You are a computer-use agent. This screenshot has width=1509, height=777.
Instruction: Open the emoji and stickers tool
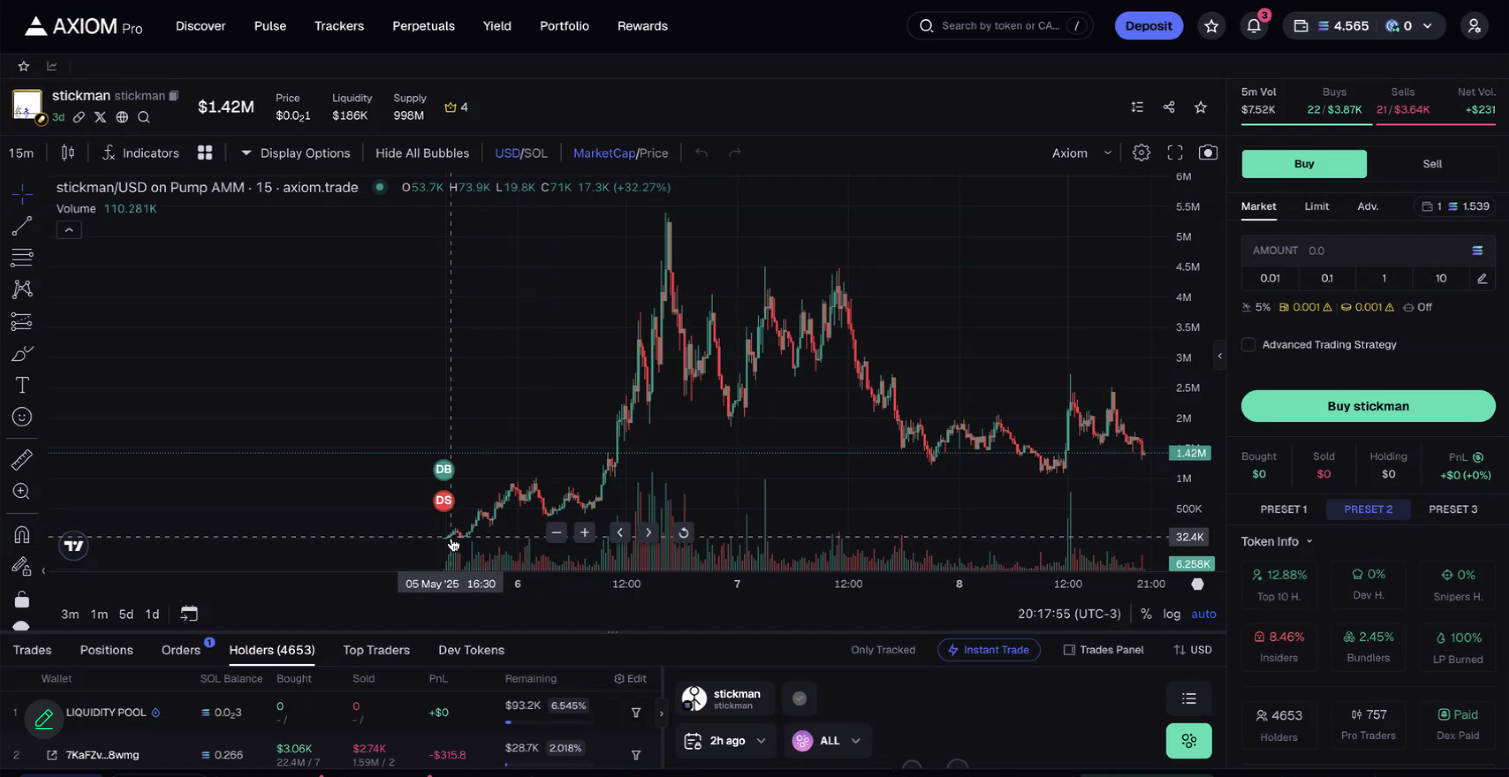tap(22, 417)
